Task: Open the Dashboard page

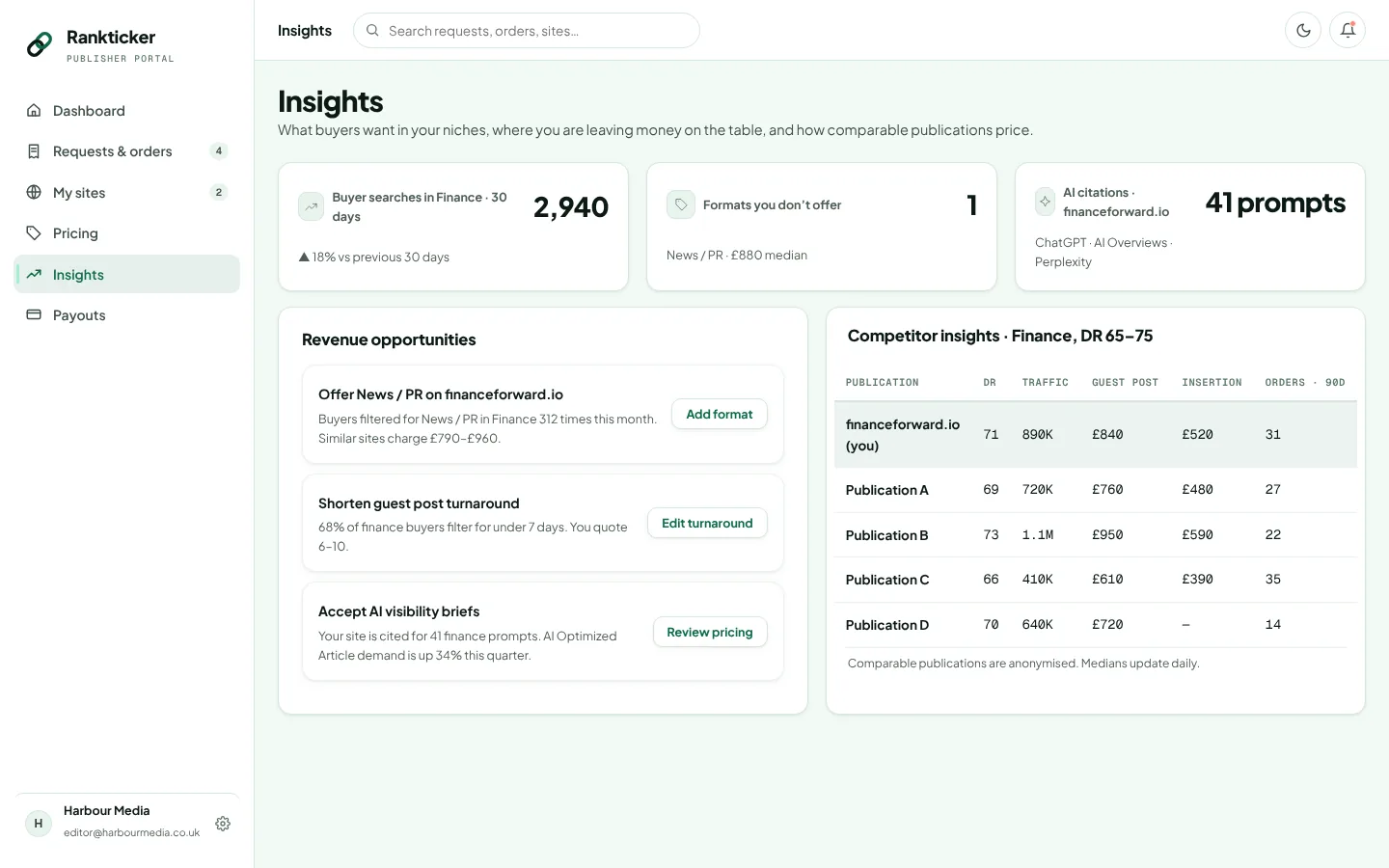Action: [127, 111]
